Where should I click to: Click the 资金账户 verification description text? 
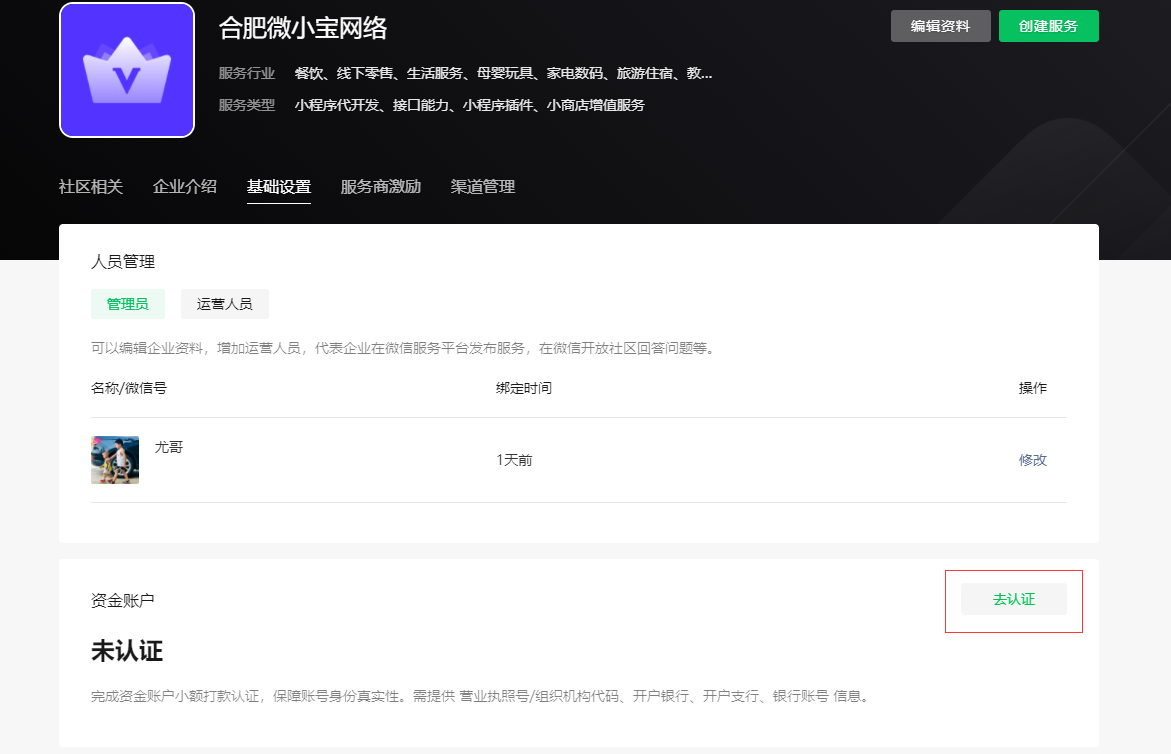(x=481, y=696)
